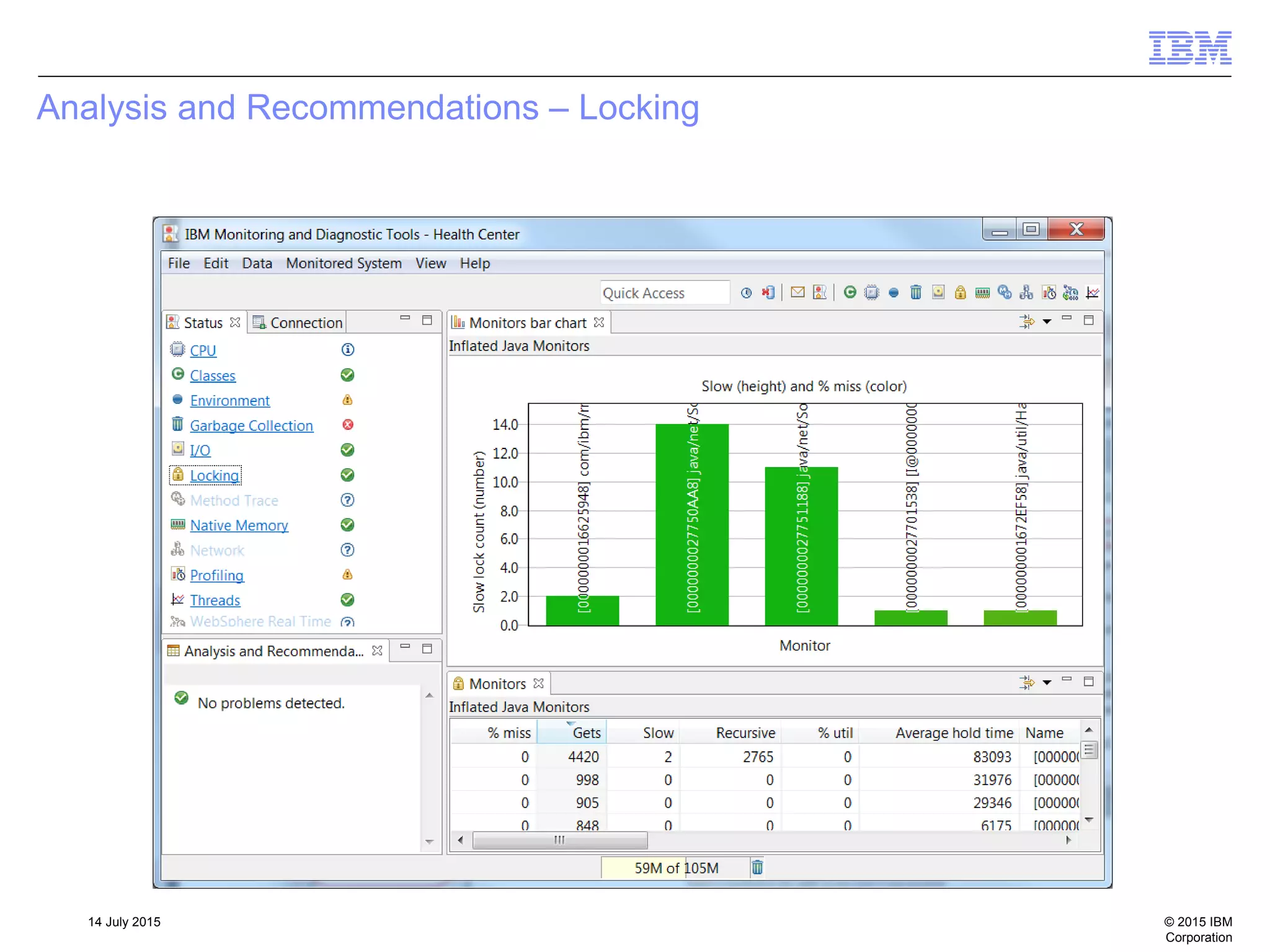Click the tallest green bar in the chart
1270x952 pixels.
pyautogui.click(x=691, y=525)
